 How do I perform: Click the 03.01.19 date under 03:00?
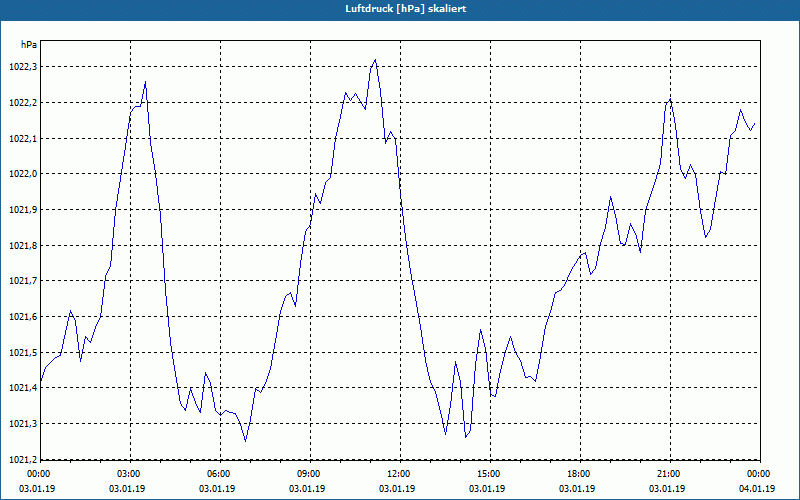pyautogui.click(x=128, y=489)
